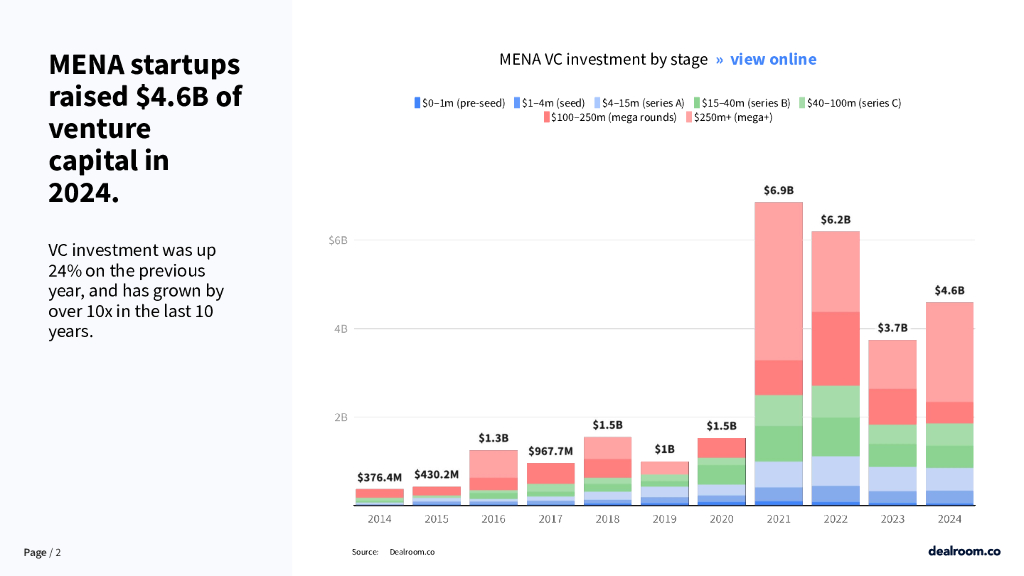Viewport: 1024px width, 576px height.
Task: Select the $6.9B label above 2021
Action: click(778, 190)
